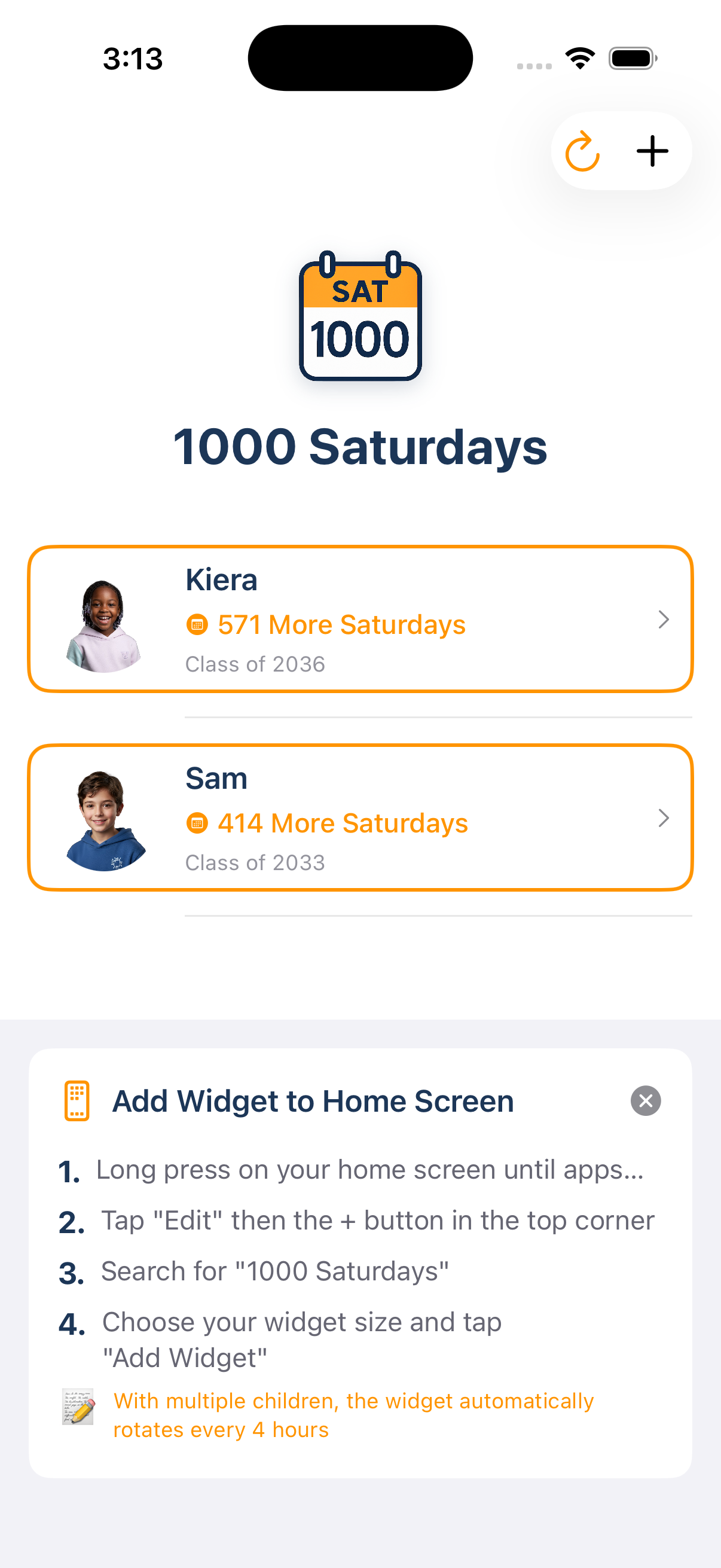Tap the SAT 1000 calendar logo
Screen dimensions: 721x1568
(360, 316)
